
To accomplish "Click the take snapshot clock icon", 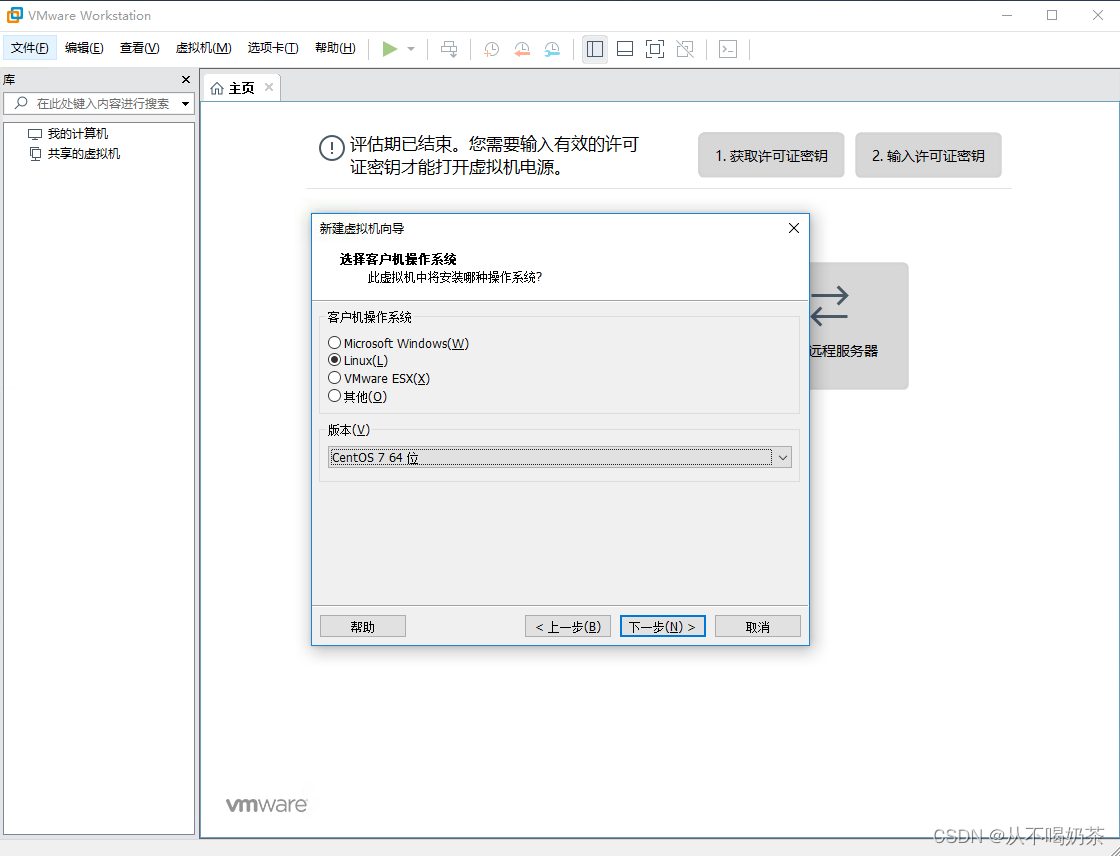I will 491,49.
